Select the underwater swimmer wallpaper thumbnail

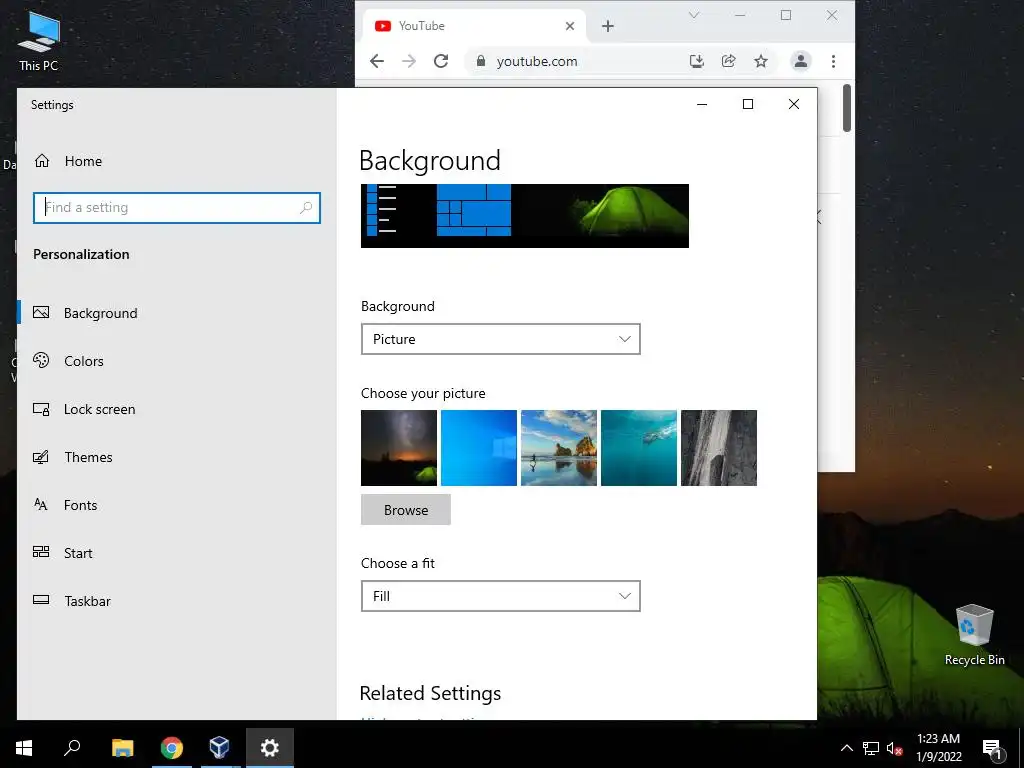639,448
